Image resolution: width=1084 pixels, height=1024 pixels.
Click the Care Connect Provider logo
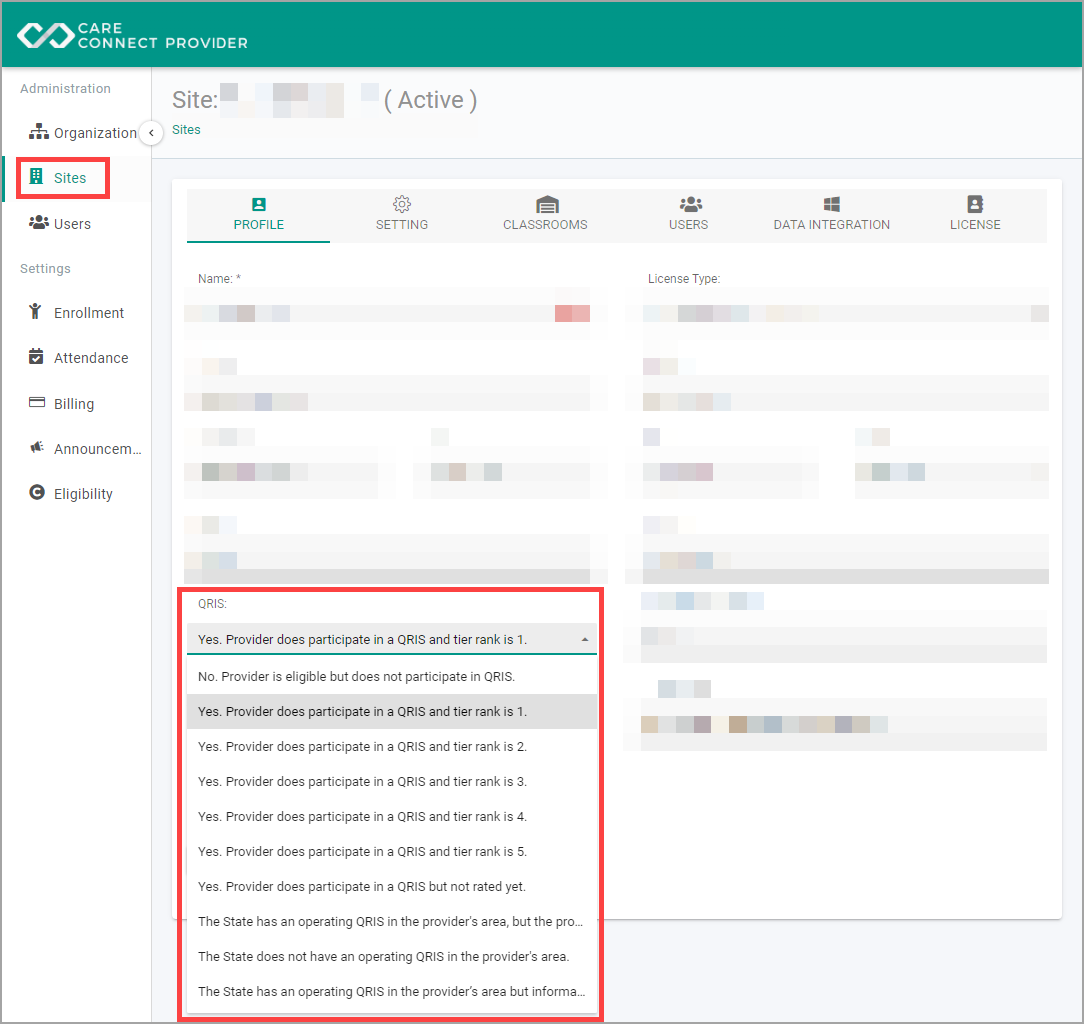[x=132, y=35]
